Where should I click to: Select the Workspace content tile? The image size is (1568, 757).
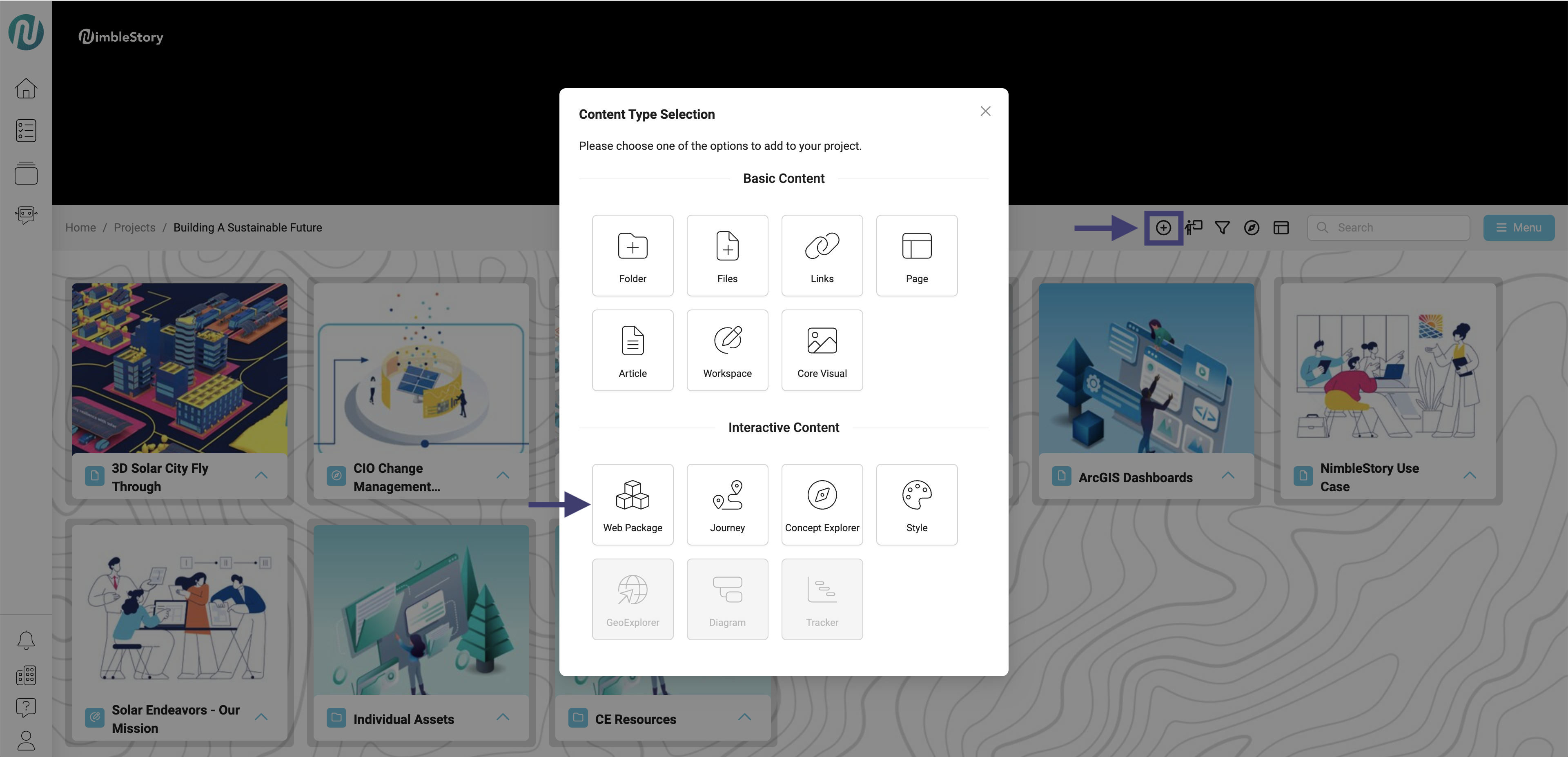point(727,350)
